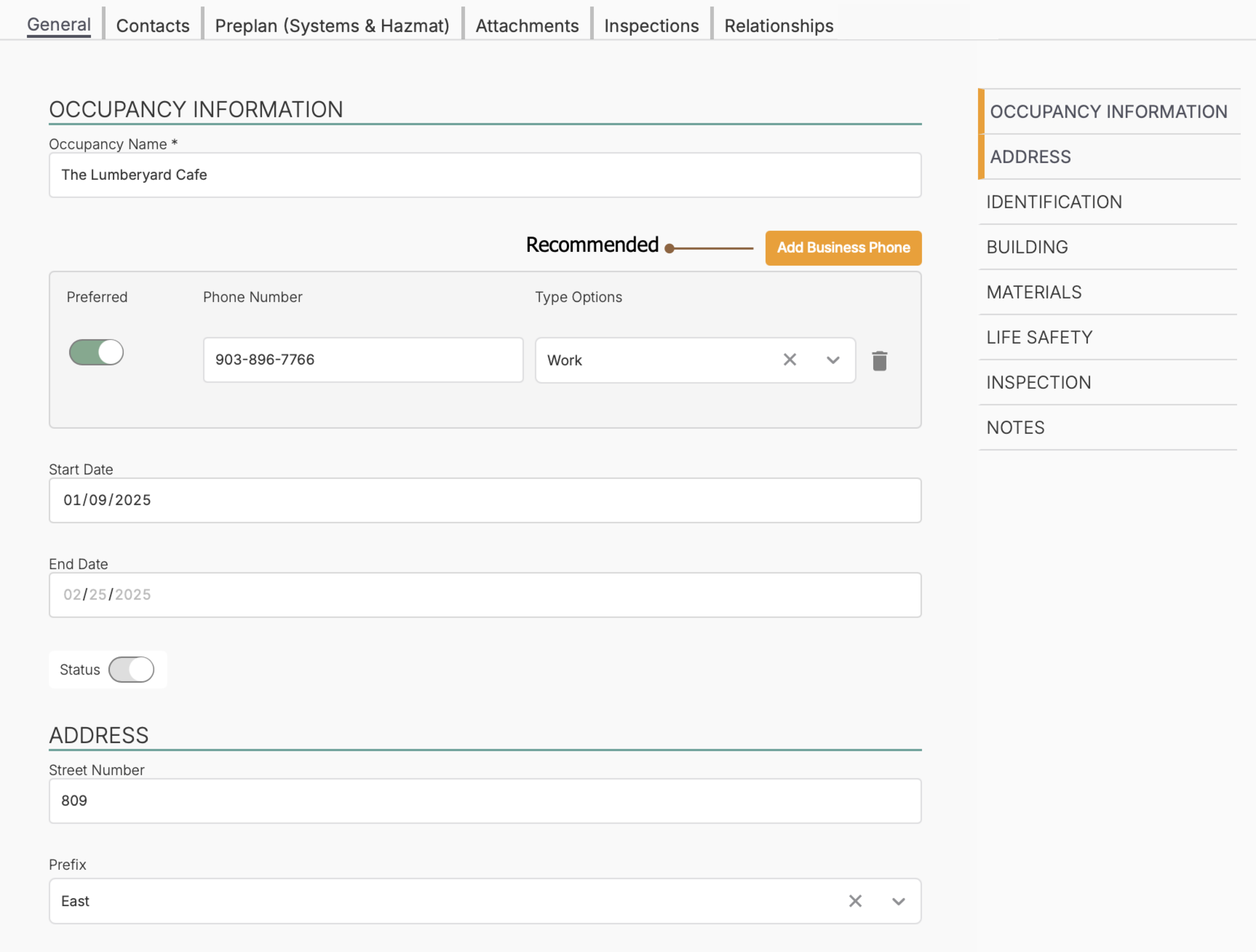Image resolution: width=1256 pixels, height=952 pixels.
Task: Toggle the Preferred phone switch
Action: point(96,352)
